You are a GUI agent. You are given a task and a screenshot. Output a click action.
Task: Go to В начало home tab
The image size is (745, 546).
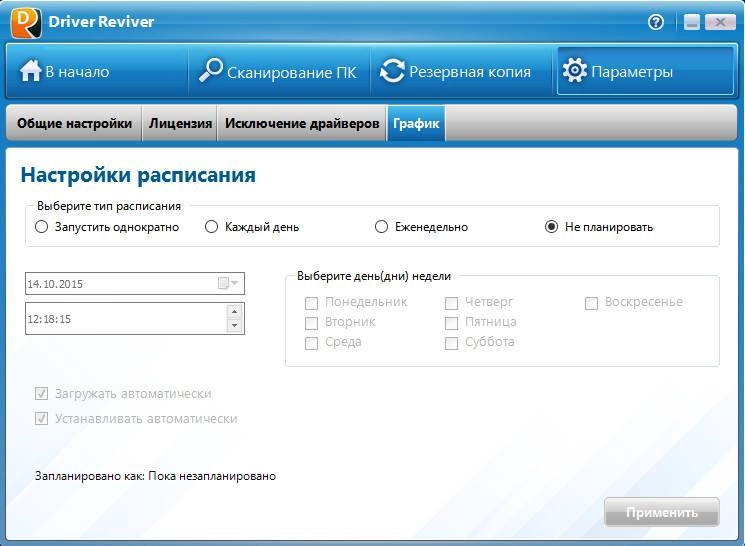point(97,71)
